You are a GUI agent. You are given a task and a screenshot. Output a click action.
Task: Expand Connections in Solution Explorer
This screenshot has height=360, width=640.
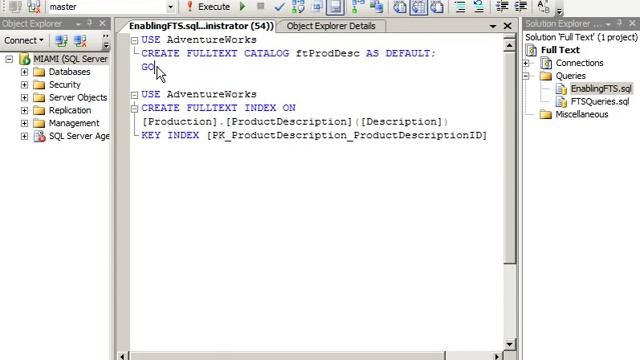(x=526, y=63)
